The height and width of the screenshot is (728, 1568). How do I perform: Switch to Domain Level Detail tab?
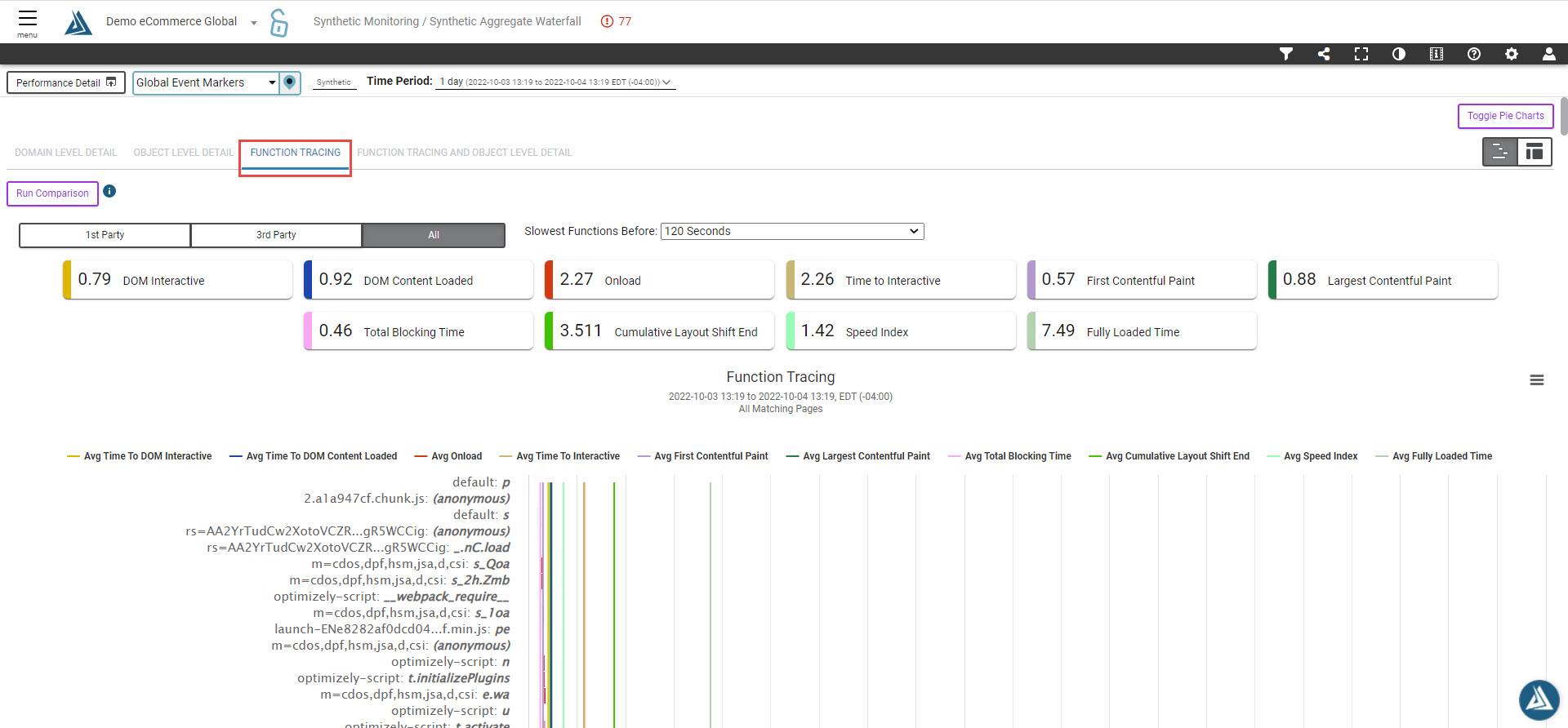[x=66, y=153]
